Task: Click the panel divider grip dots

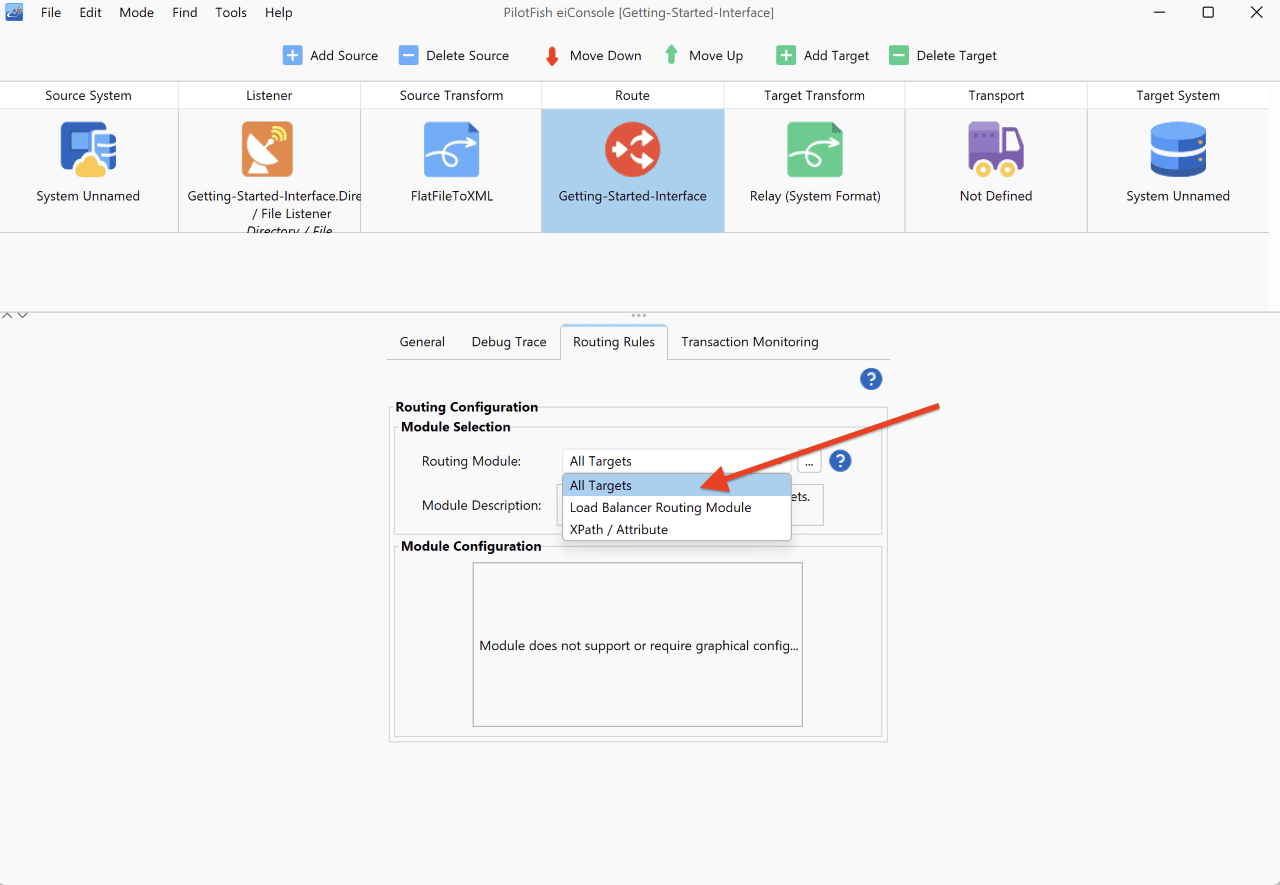Action: [x=639, y=315]
